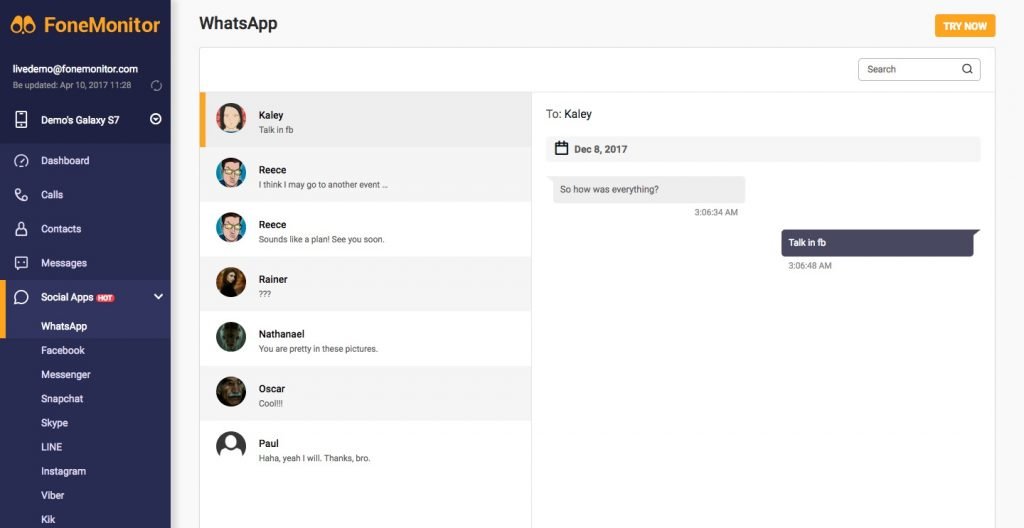Screen dimensions: 1024x528
Task: Open Rainer's '???' conversation
Action: (366, 284)
